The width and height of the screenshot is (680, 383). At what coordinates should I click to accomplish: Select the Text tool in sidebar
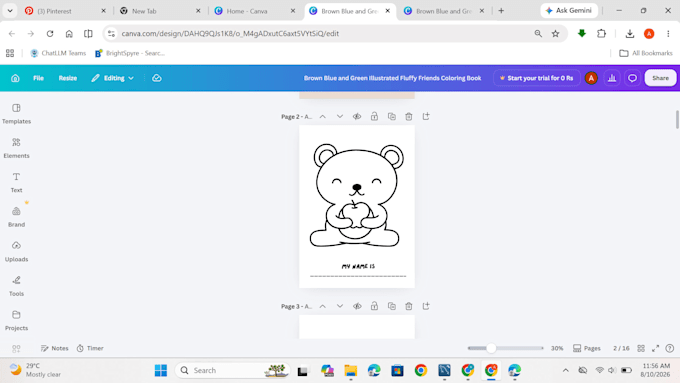point(16,183)
